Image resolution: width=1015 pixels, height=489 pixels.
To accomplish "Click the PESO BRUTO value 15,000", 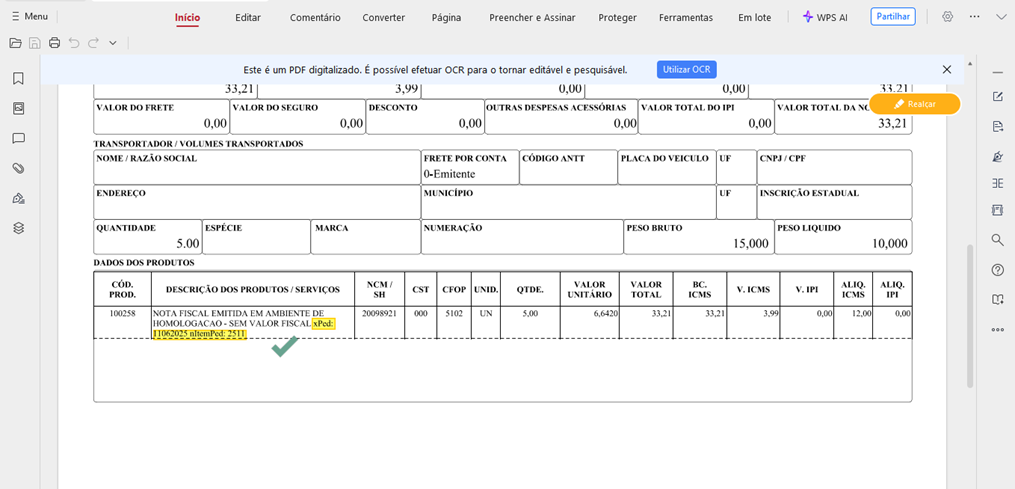I will pyautogui.click(x=751, y=244).
